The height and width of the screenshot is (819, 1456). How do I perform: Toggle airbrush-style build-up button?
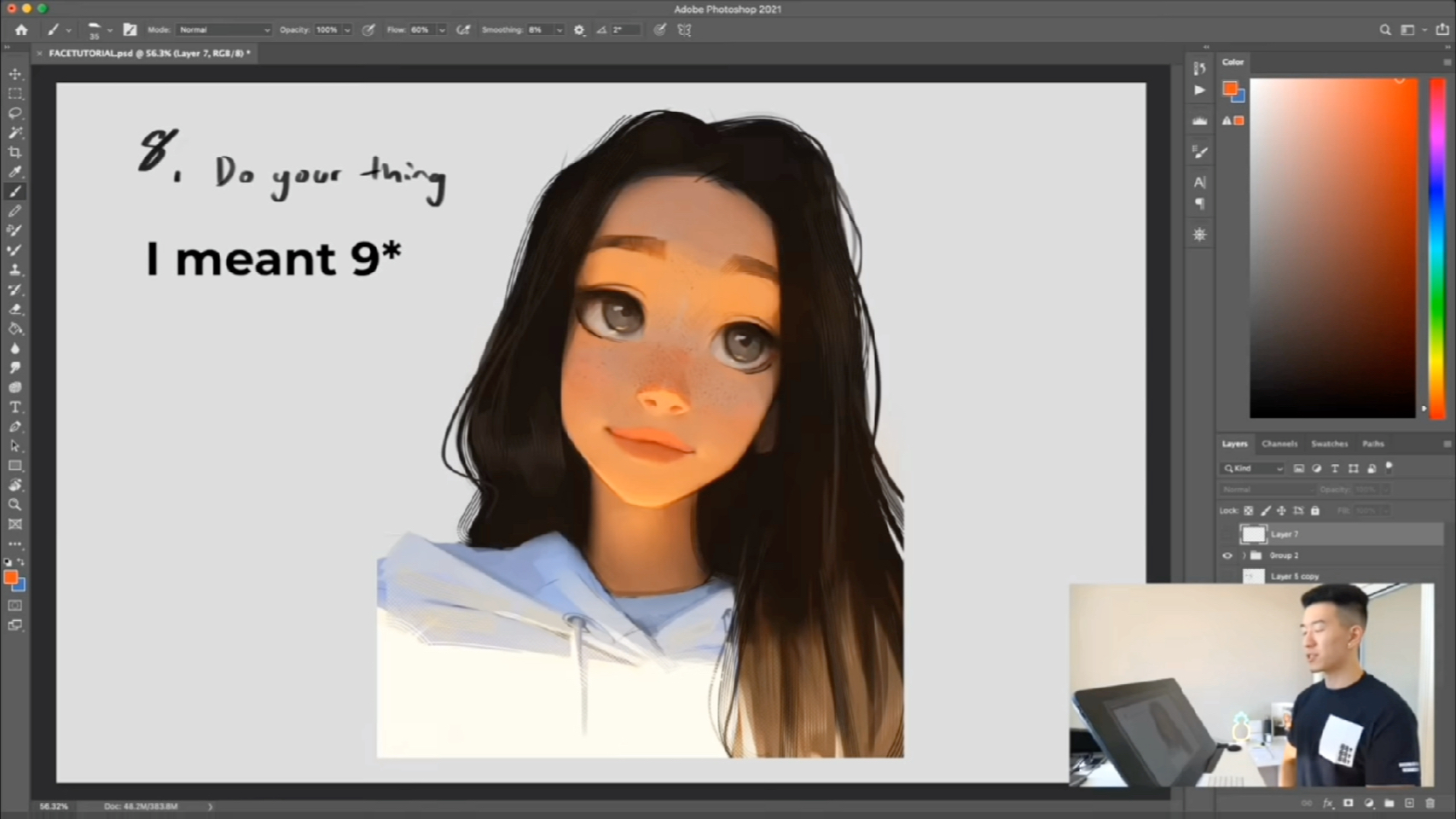[x=463, y=30]
